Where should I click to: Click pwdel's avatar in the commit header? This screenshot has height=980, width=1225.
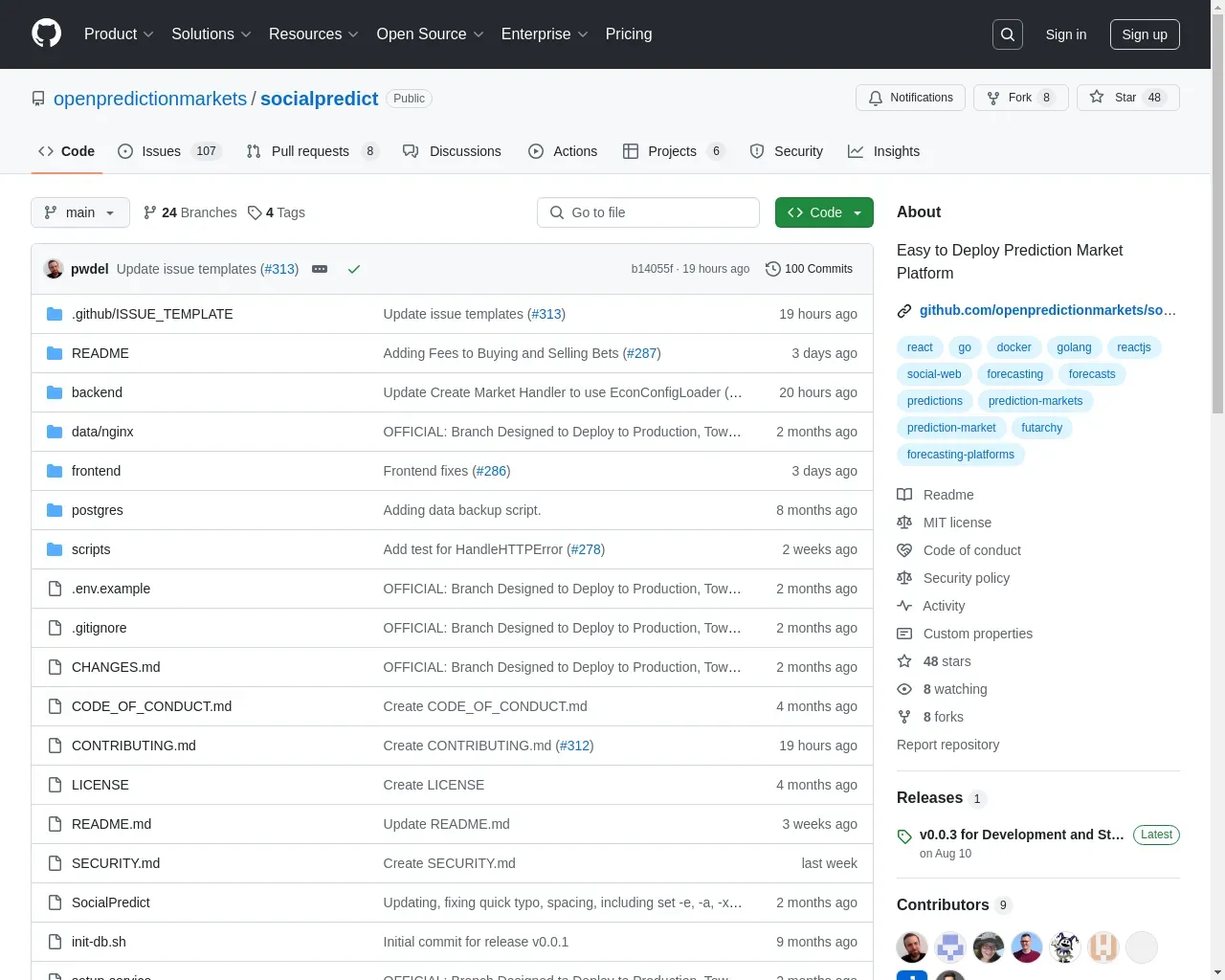(x=54, y=269)
